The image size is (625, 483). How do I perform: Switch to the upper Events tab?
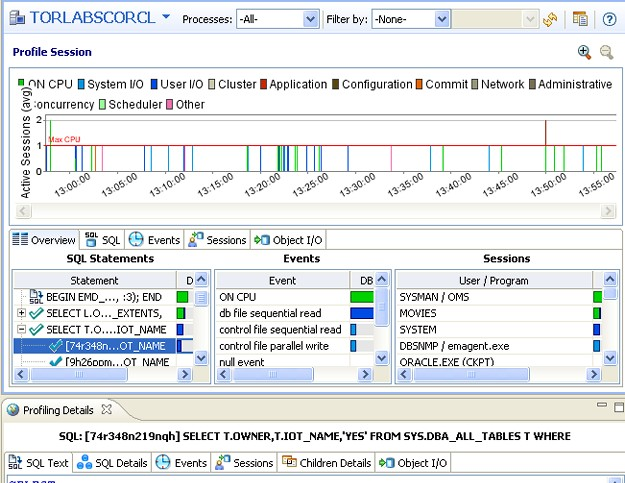coord(154,240)
